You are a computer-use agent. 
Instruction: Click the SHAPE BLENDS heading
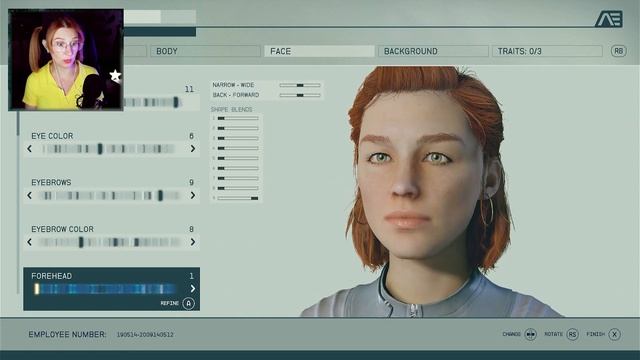(231, 109)
